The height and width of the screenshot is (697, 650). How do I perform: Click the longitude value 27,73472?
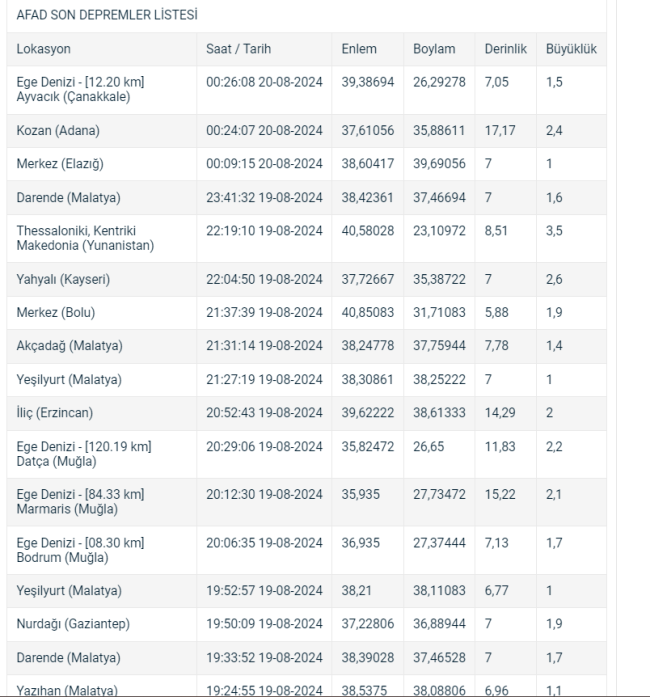(x=439, y=495)
